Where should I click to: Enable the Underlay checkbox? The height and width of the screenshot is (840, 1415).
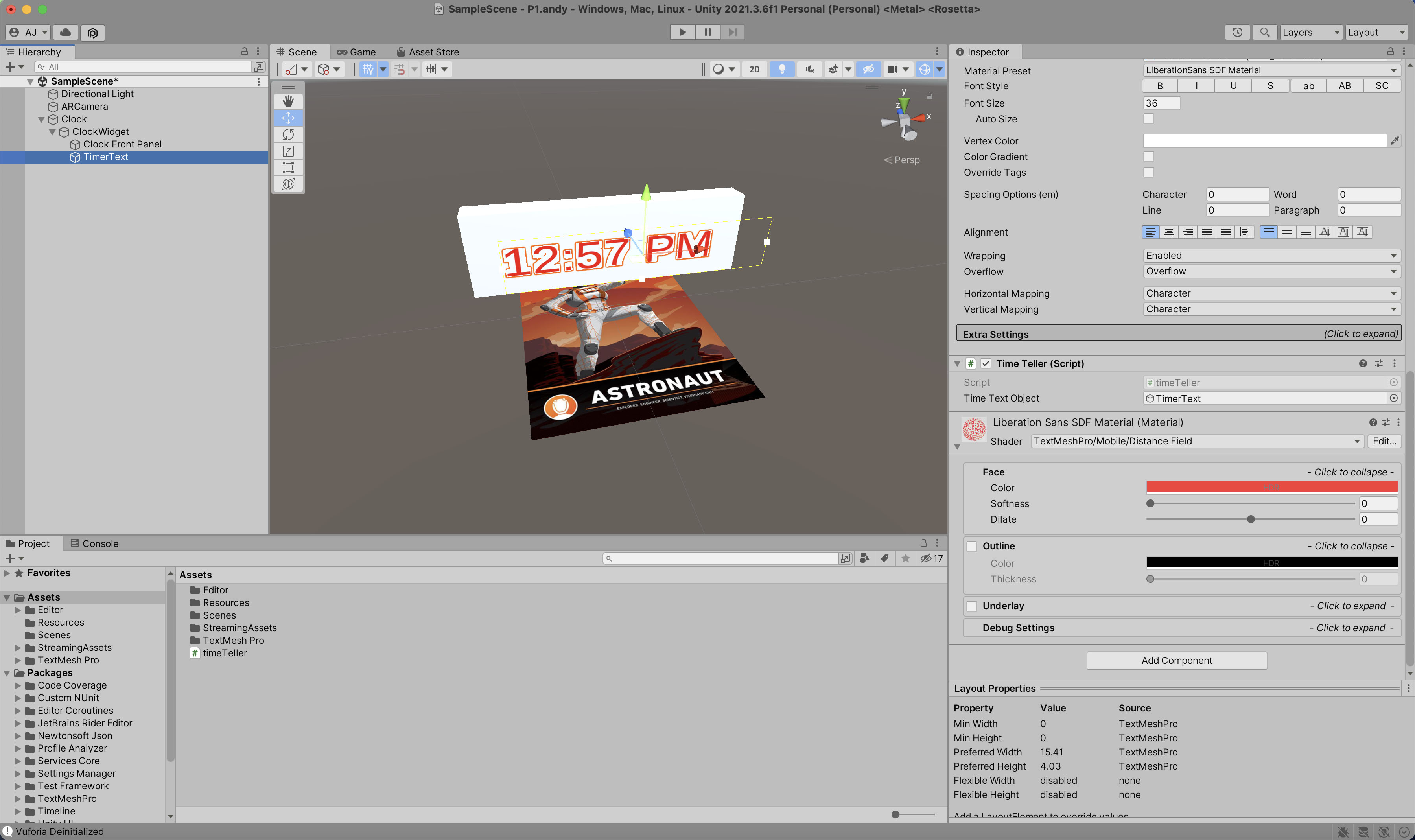[x=972, y=606]
